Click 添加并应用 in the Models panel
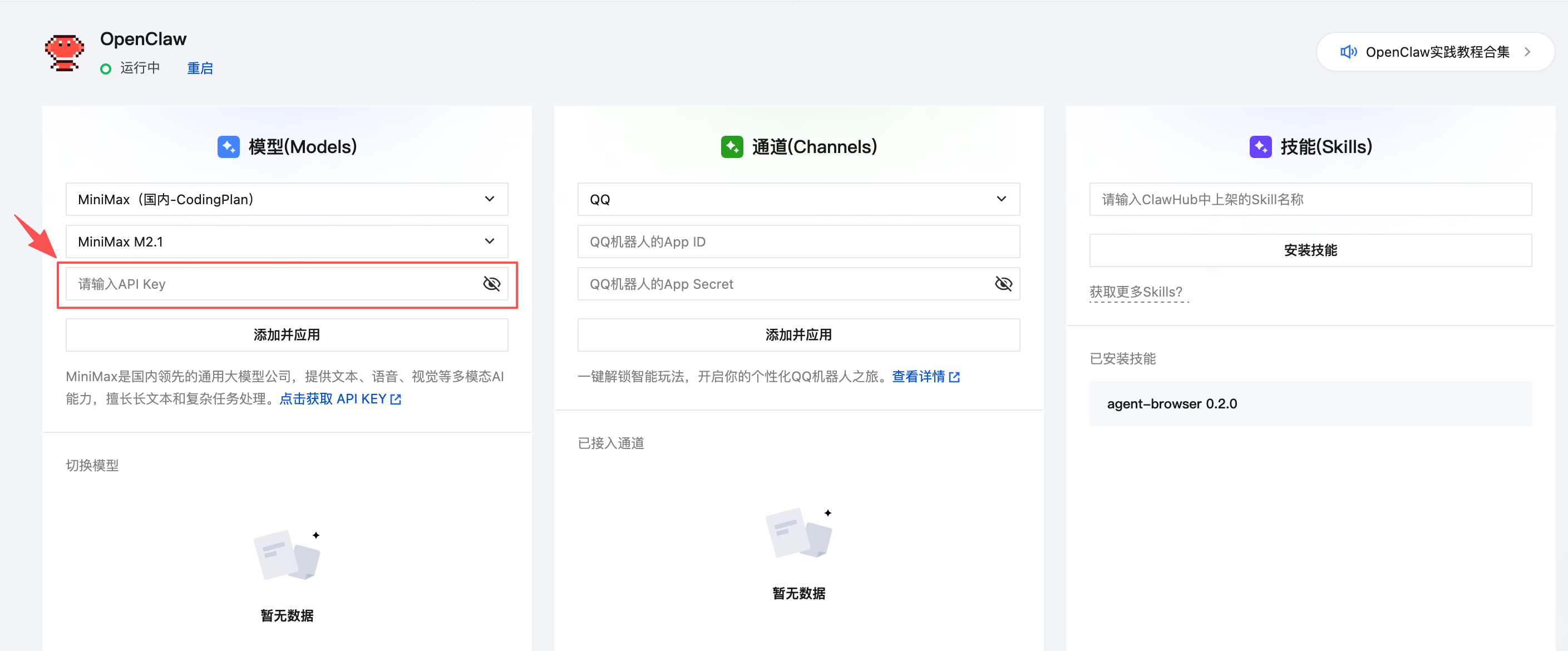 (x=286, y=334)
